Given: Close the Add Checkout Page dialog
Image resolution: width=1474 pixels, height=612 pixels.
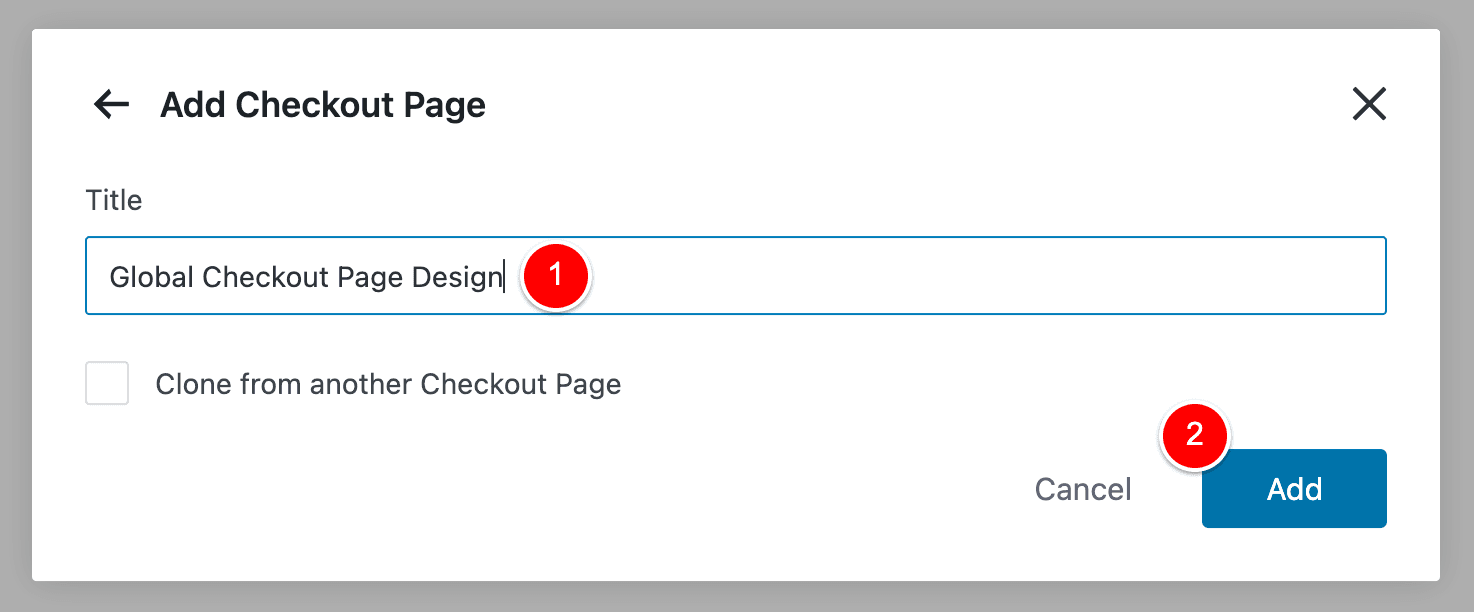Looking at the screenshot, I should pyautogui.click(x=1369, y=104).
